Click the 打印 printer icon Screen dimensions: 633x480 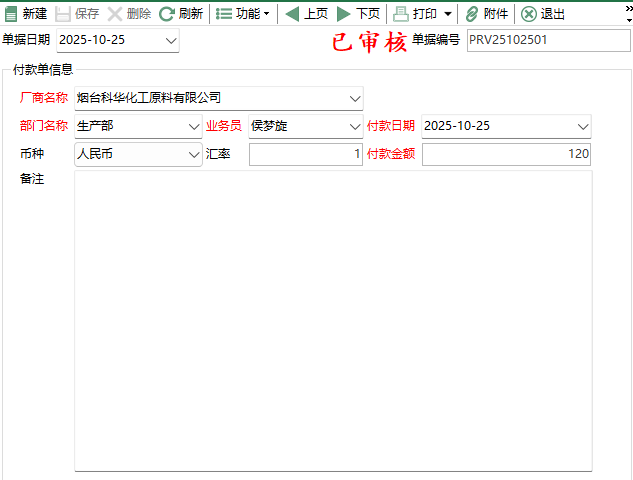pos(400,14)
